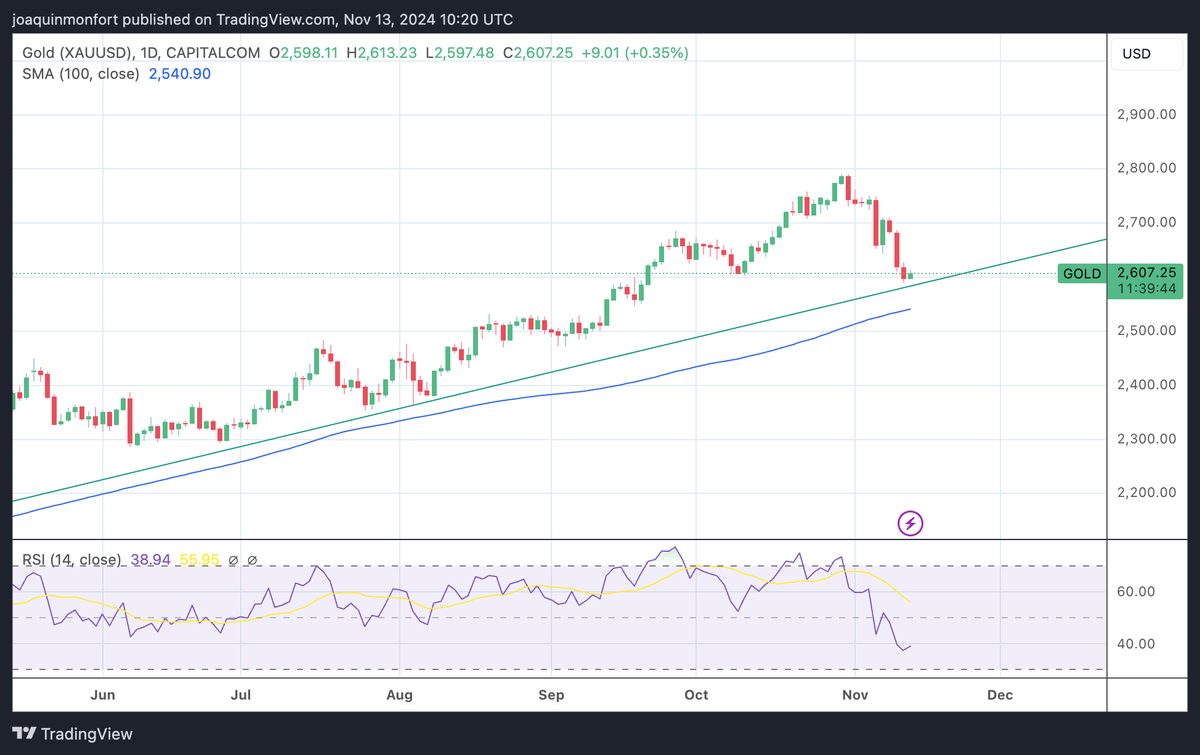This screenshot has width=1200, height=755.
Task: Click the purple RSI value 38.94
Action: tap(152, 560)
